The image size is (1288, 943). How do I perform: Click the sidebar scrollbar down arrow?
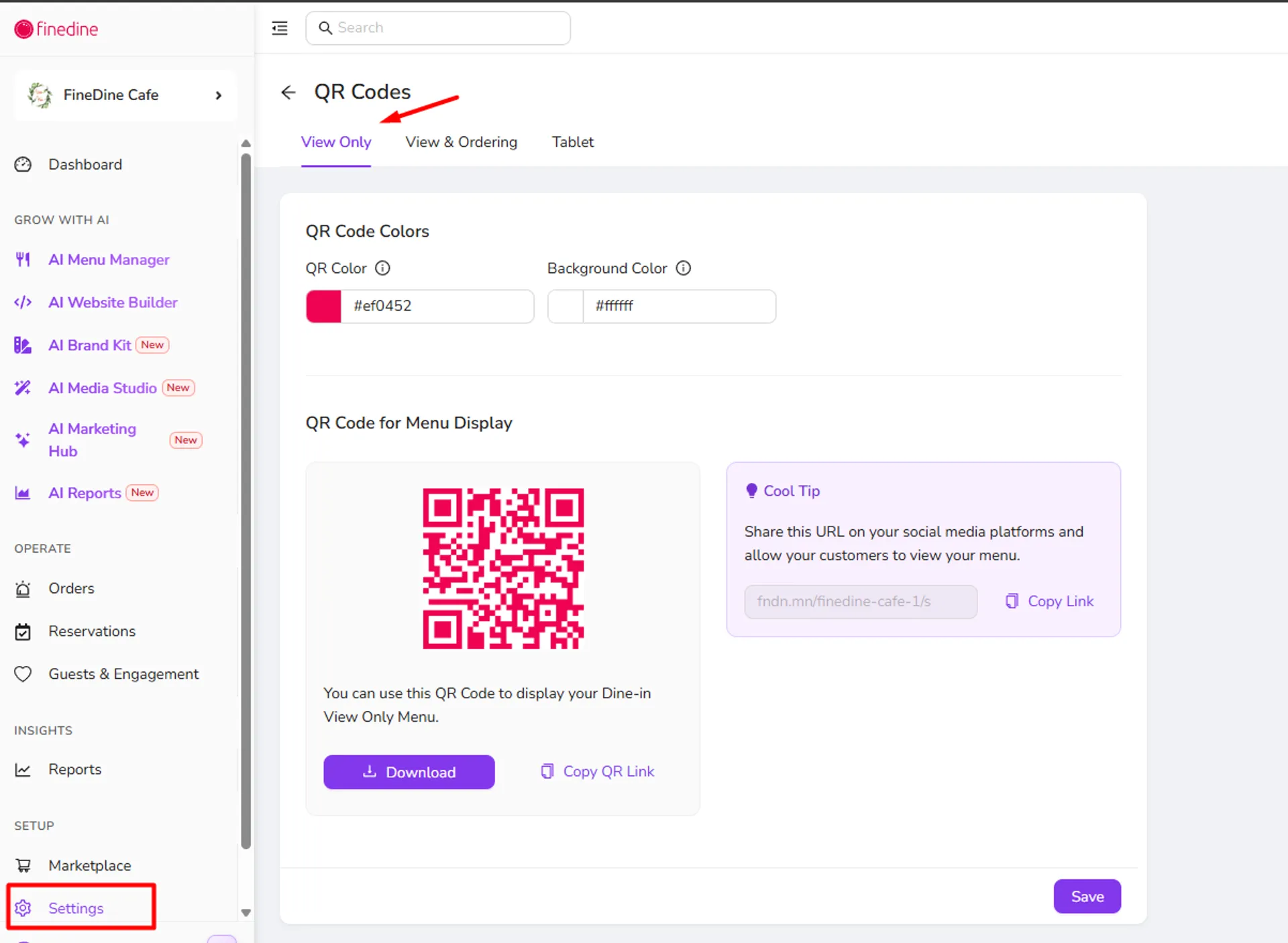tap(246, 912)
